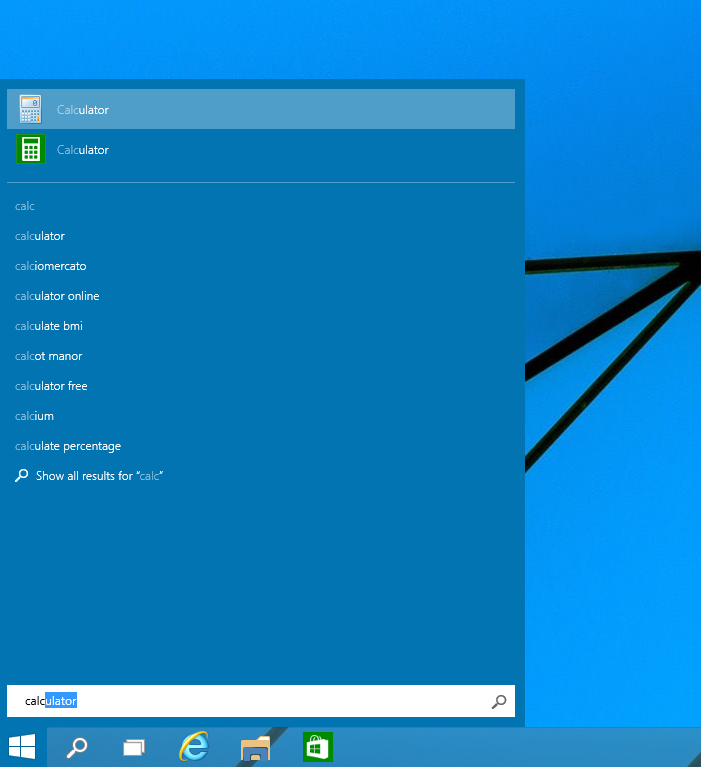Screen dimensions: 701x767
Task: Click the magnifier icon in search box
Action: [x=499, y=701]
